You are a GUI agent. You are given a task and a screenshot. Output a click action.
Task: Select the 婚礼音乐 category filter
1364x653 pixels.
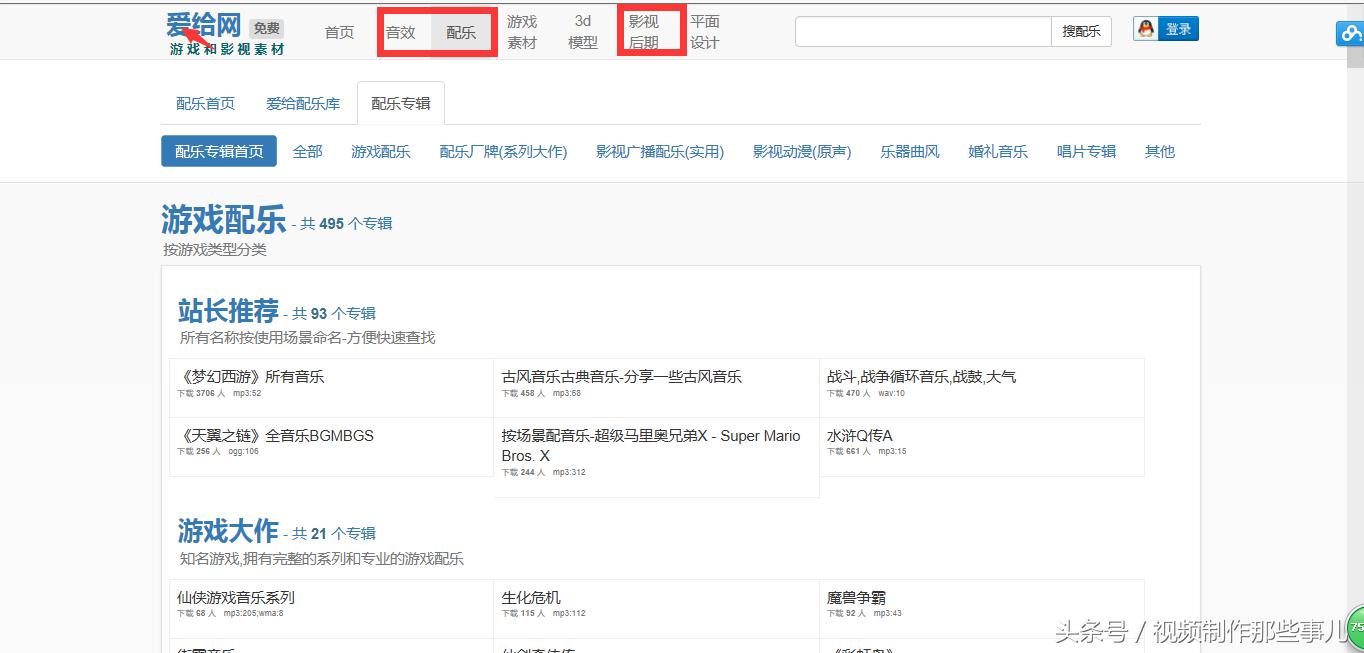[x=997, y=151]
